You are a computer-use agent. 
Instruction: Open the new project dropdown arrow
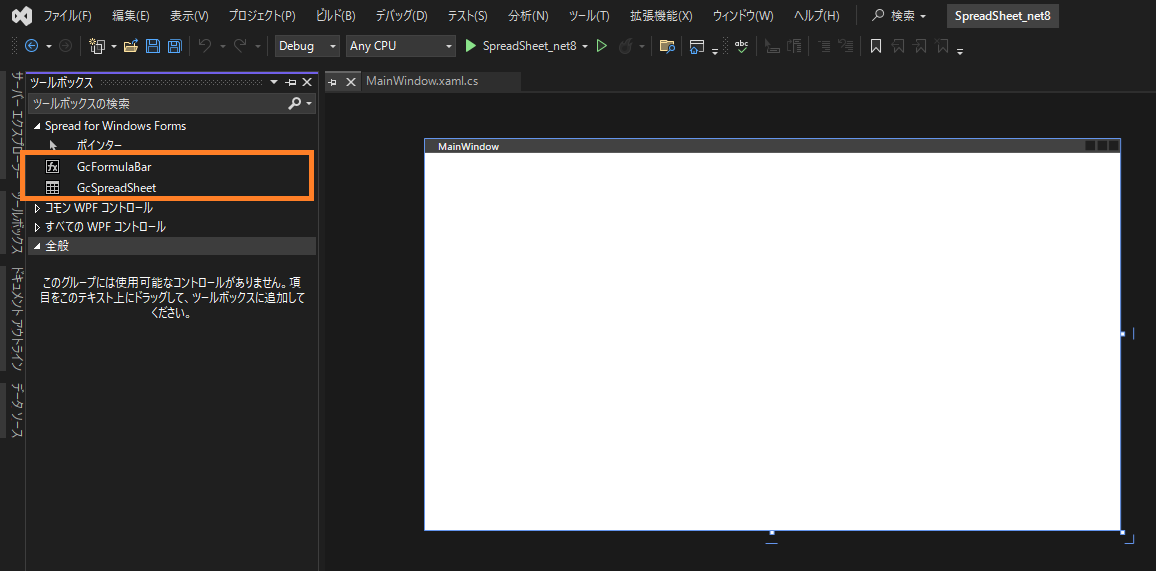tap(114, 46)
